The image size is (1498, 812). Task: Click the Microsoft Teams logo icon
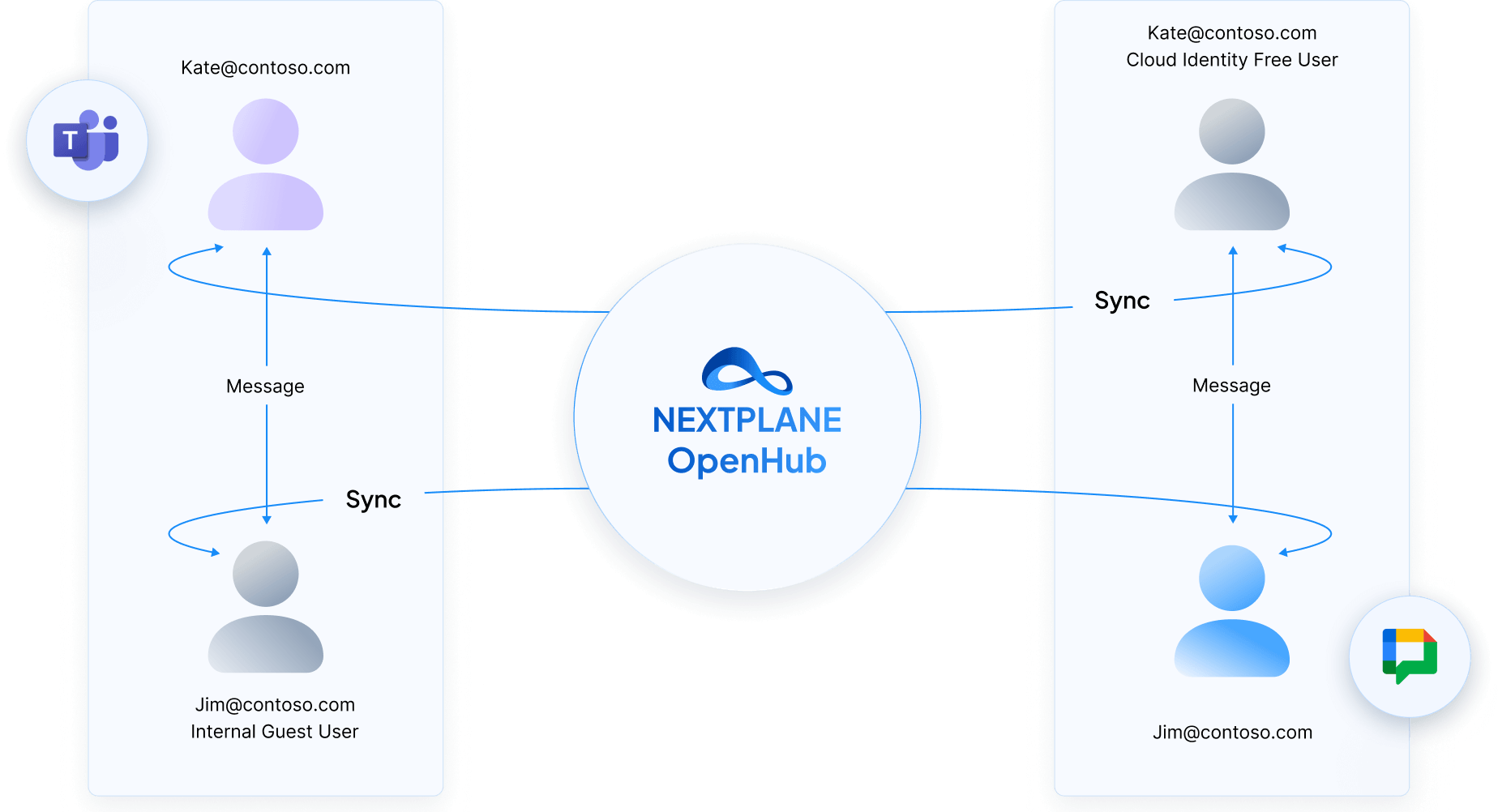coord(87,140)
